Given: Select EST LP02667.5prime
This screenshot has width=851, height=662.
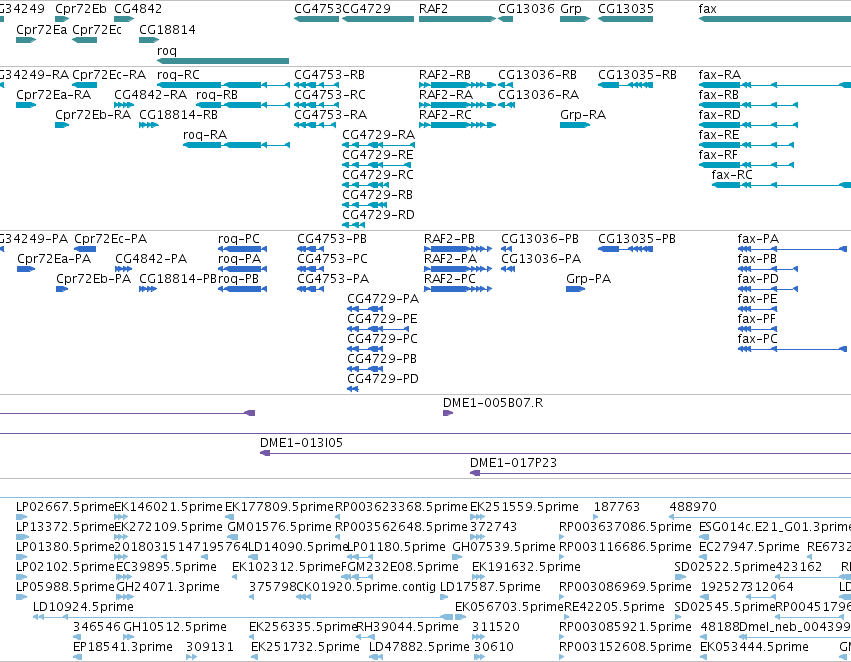Looking at the screenshot, I should 22,517.
